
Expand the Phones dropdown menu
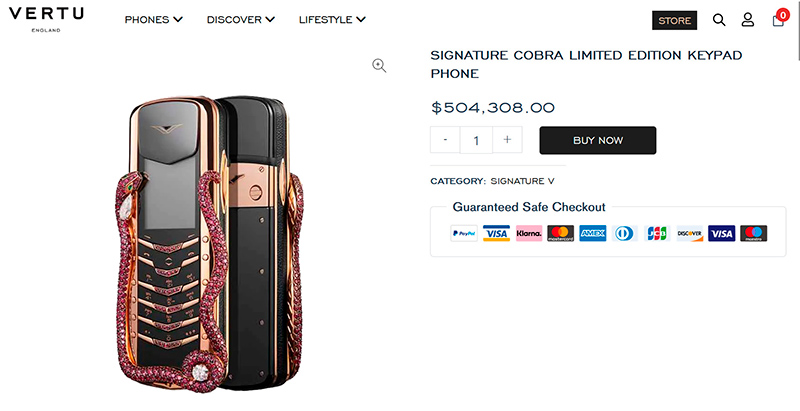click(x=153, y=20)
